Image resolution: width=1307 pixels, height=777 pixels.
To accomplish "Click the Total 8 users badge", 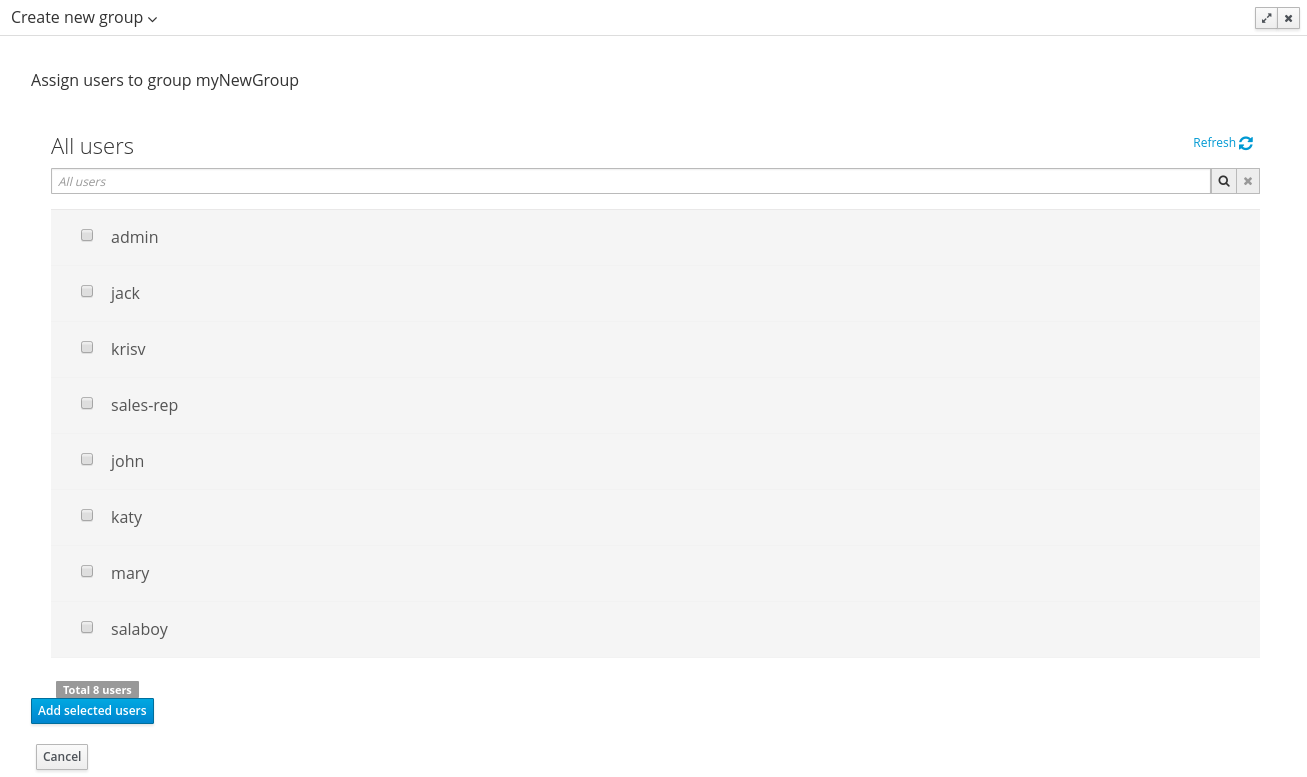I will (97, 689).
